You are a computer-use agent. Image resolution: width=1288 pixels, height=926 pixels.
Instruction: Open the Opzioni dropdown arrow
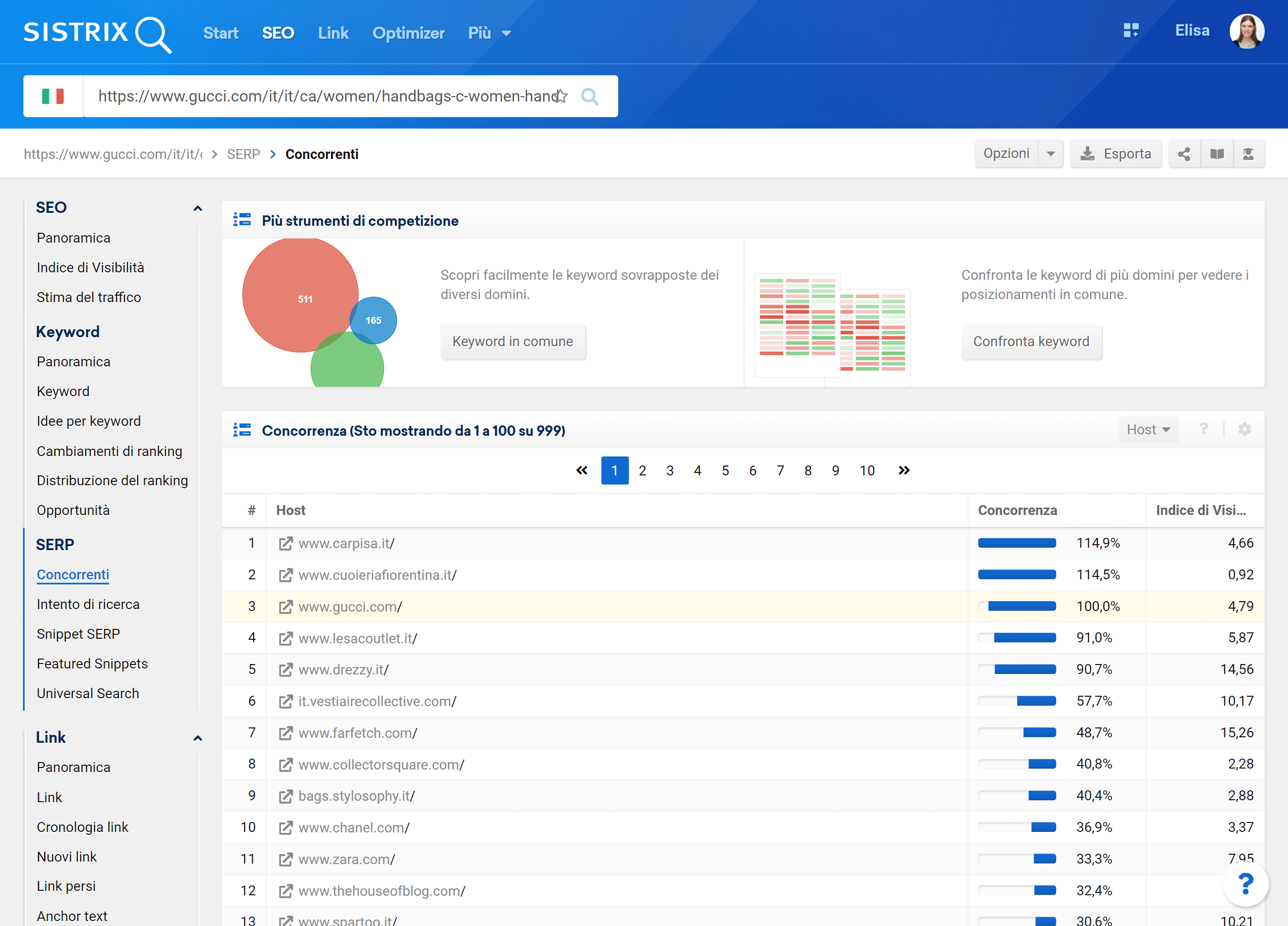(1051, 154)
